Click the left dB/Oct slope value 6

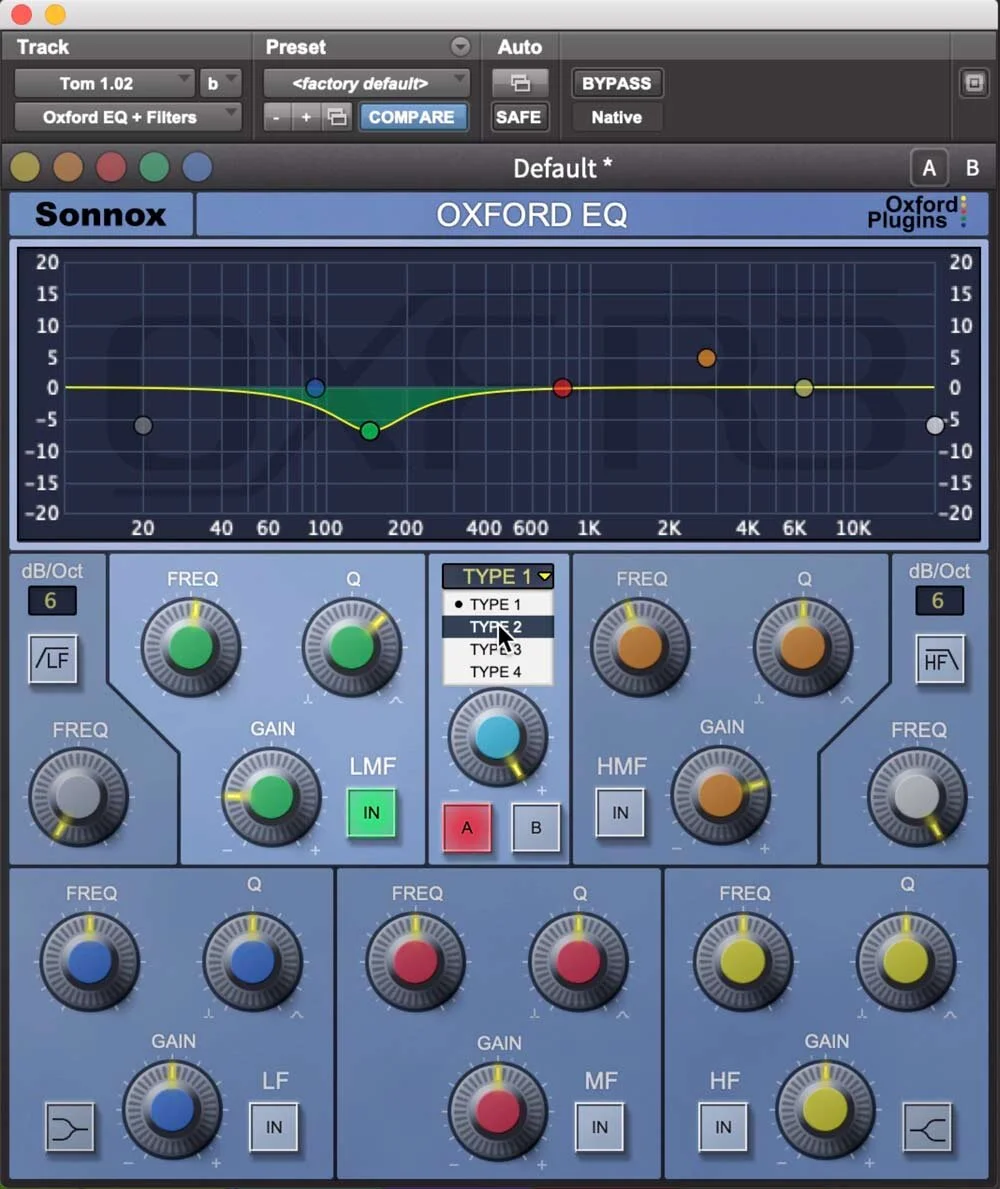click(x=52, y=601)
